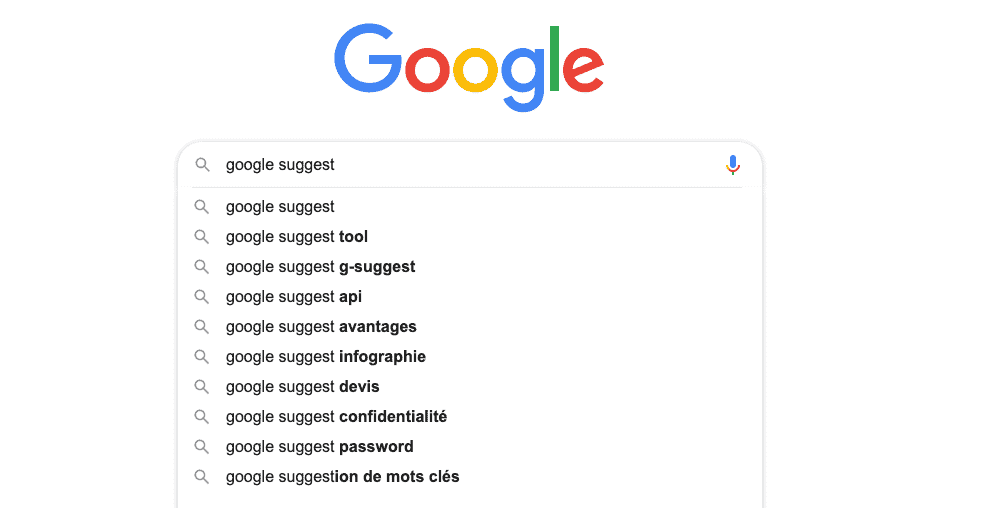The image size is (985, 508).
Task: Select the "google suggest infographie" suggestion
Action: click(x=326, y=357)
